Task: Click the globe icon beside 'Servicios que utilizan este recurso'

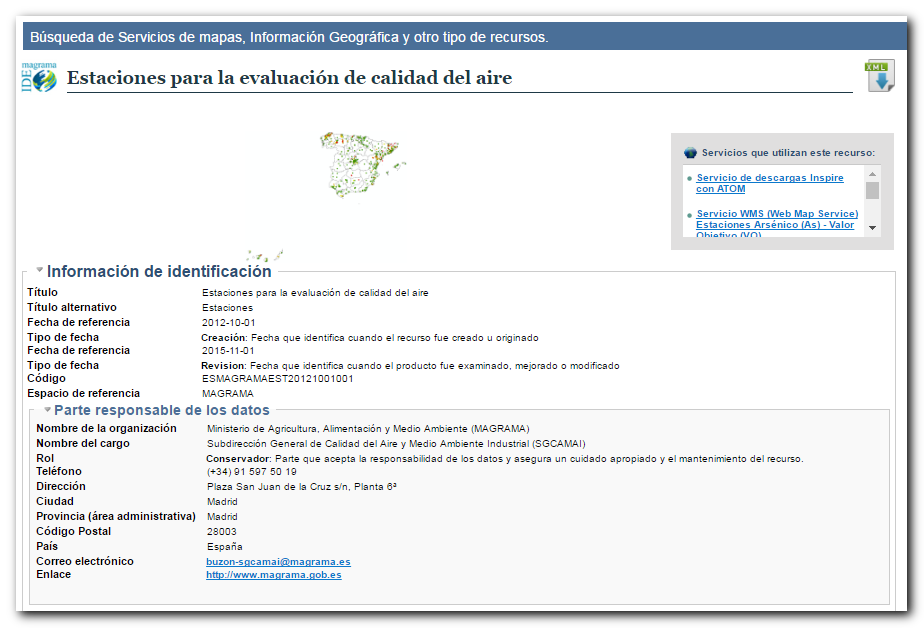Action: tap(690, 153)
